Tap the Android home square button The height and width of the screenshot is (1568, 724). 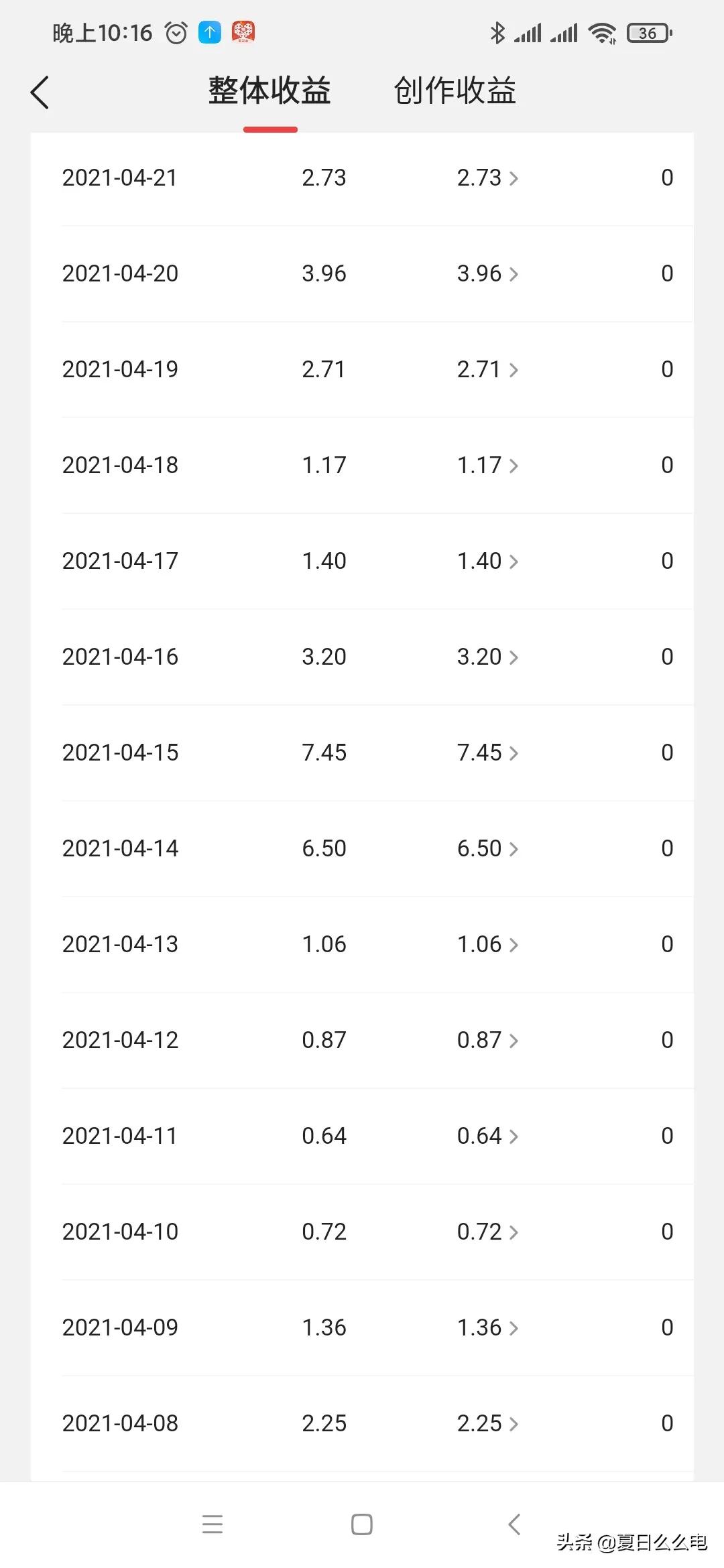[x=362, y=1524]
